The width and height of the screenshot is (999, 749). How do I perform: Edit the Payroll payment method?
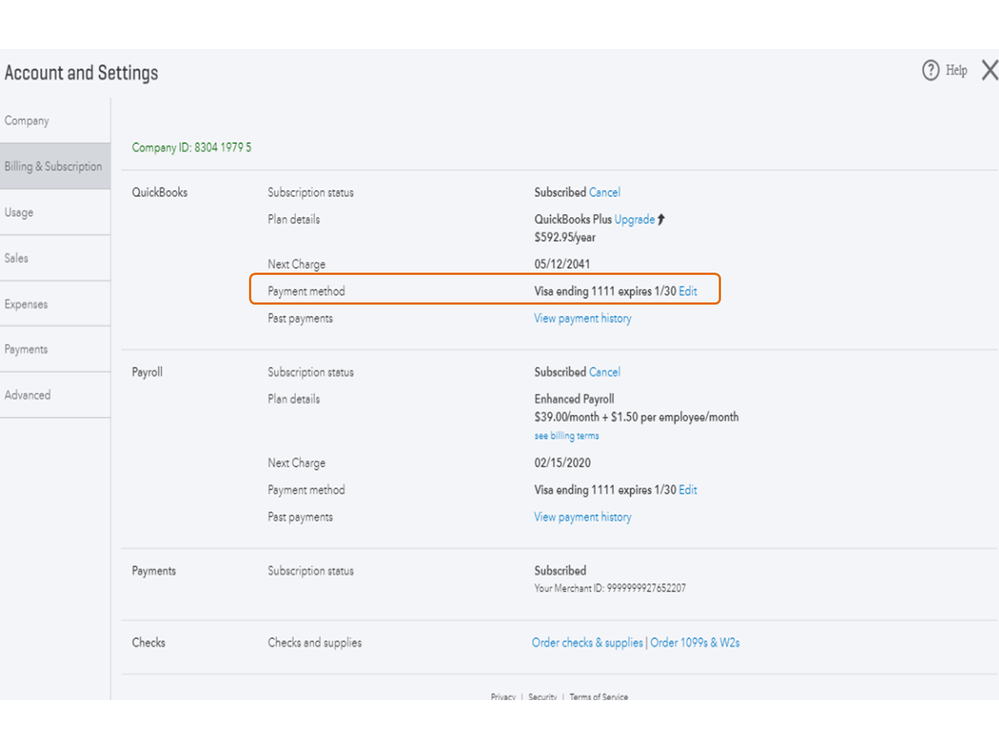688,490
